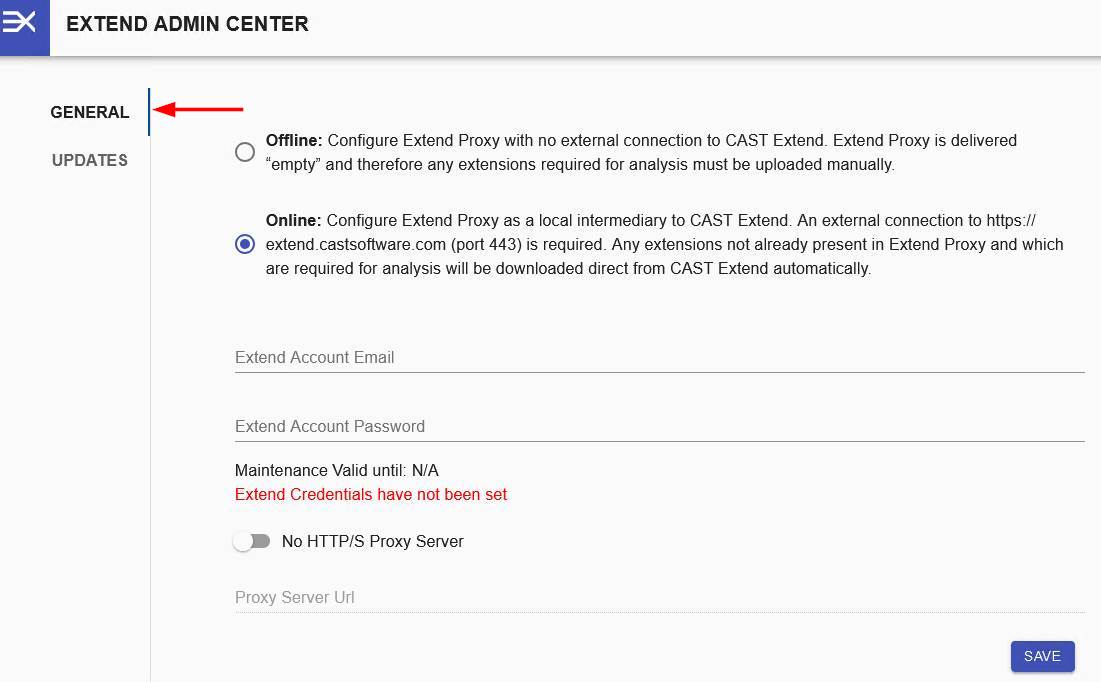The width and height of the screenshot is (1101, 682).
Task: Click the red arrow pointing at GENERAL
Action: tap(199, 109)
